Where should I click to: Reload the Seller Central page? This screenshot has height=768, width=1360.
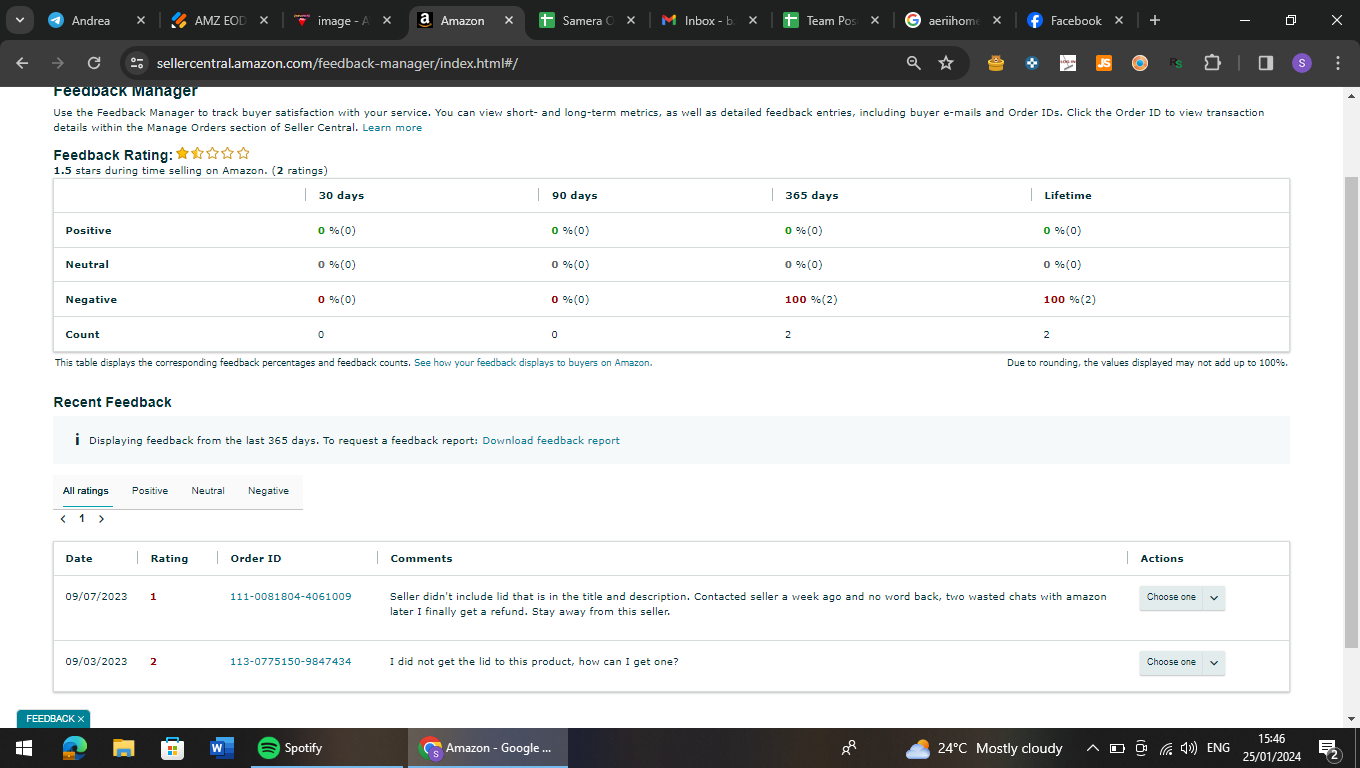(94, 63)
